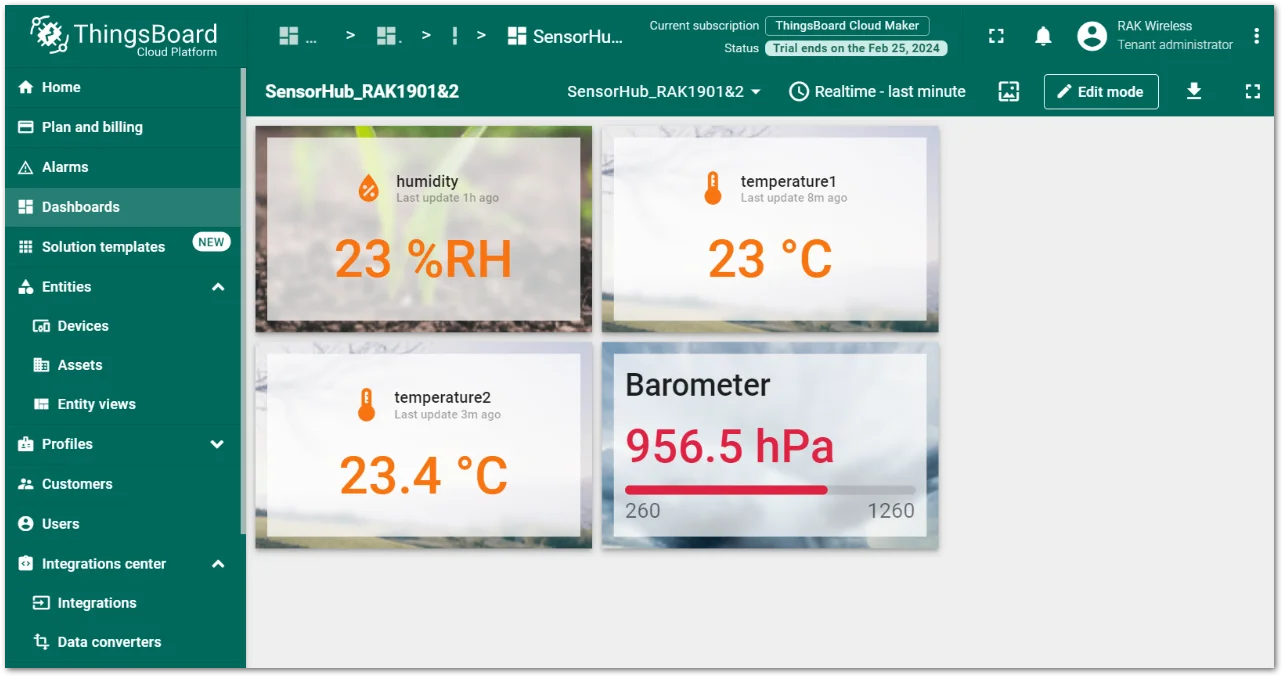Open the user options kebab menu
The width and height of the screenshot is (1283, 677).
tap(1256, 37)
